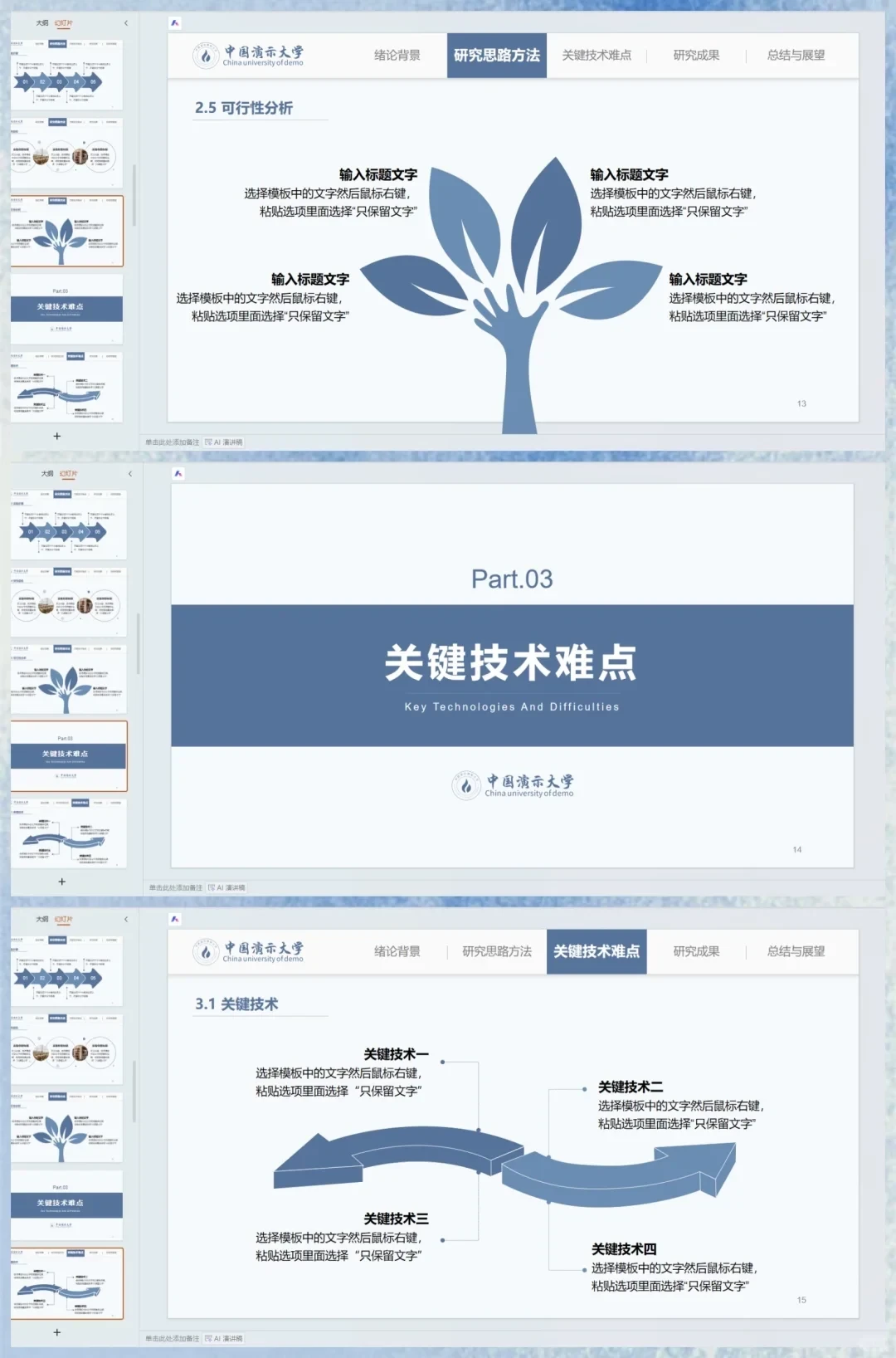This screenshot has height=1358, width=896.
Task: Select the university logo emblem on slide 13
Action: [206, 56]
